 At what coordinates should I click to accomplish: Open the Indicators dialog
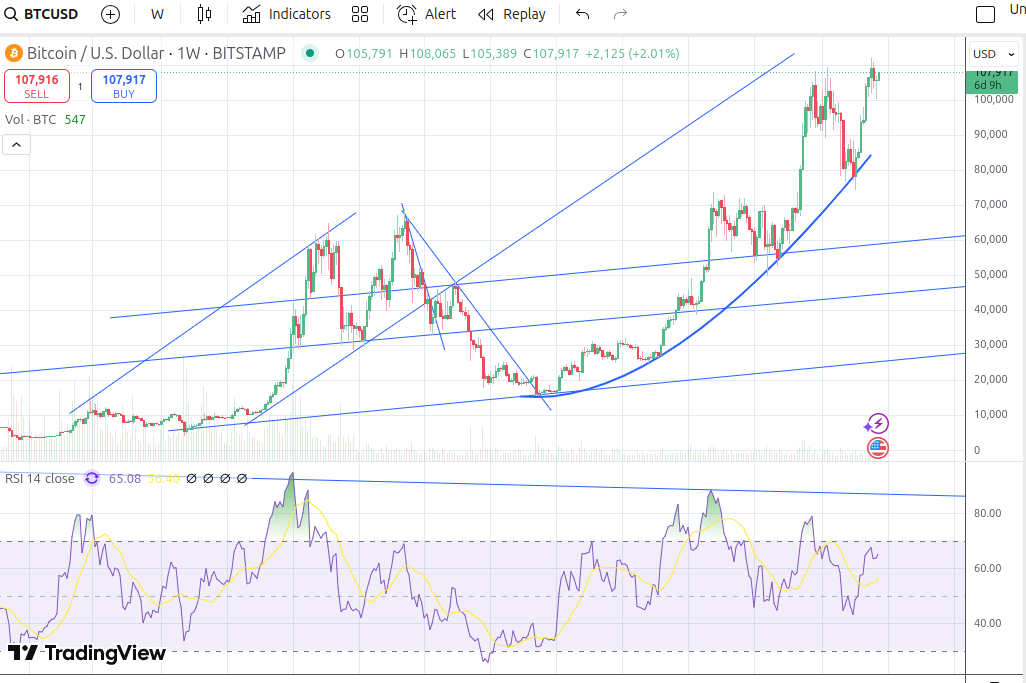(x=287, y=14)
